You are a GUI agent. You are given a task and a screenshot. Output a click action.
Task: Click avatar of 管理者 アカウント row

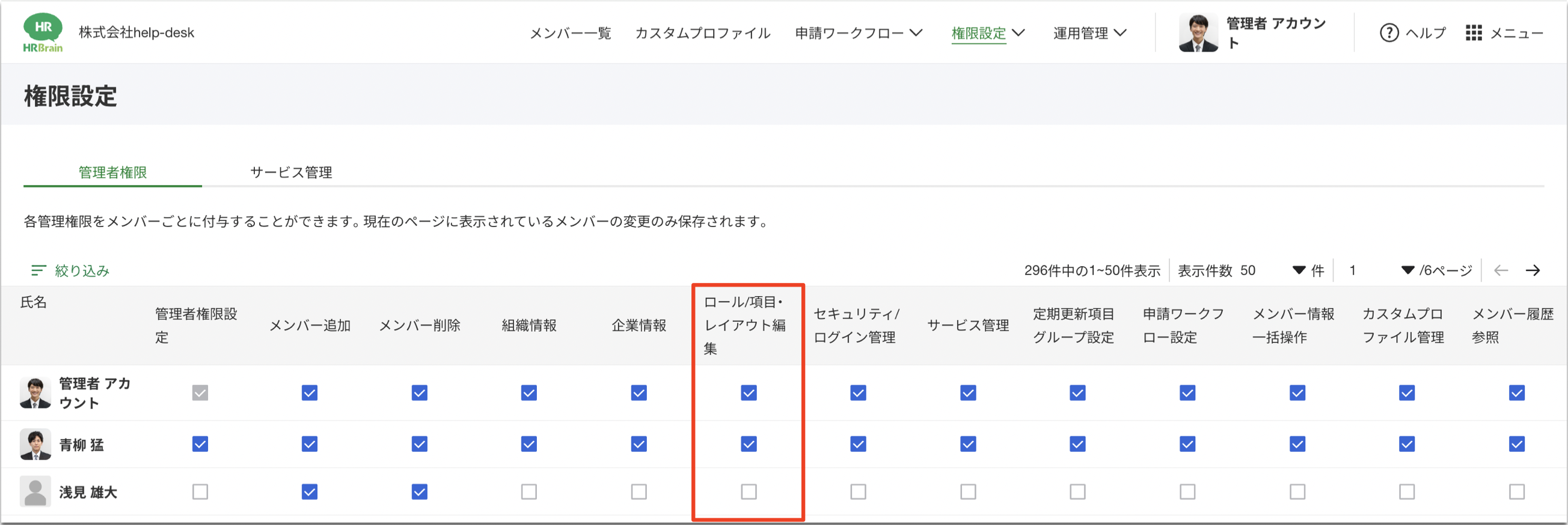point(35,392)
